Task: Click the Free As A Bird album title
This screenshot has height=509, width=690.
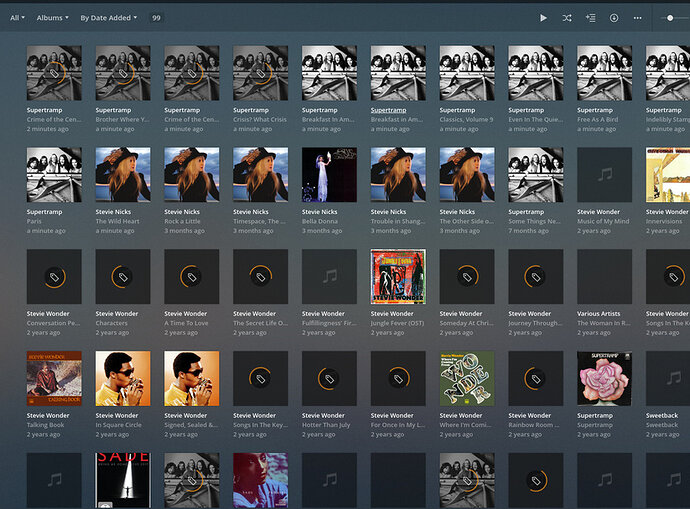Action: pyautogui.click(x=597, y=120)
